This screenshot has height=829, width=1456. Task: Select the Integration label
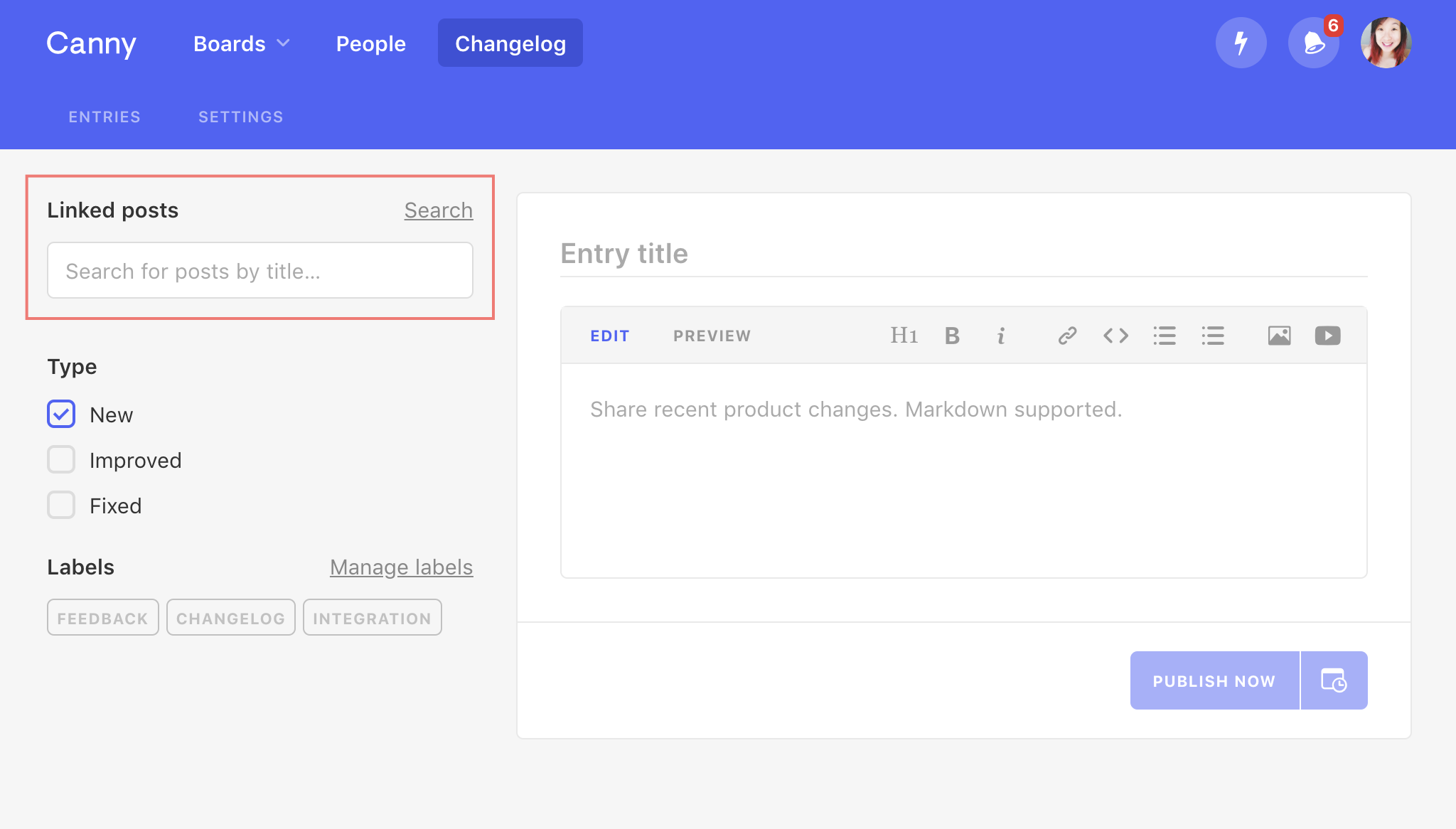tap(373, 617)
